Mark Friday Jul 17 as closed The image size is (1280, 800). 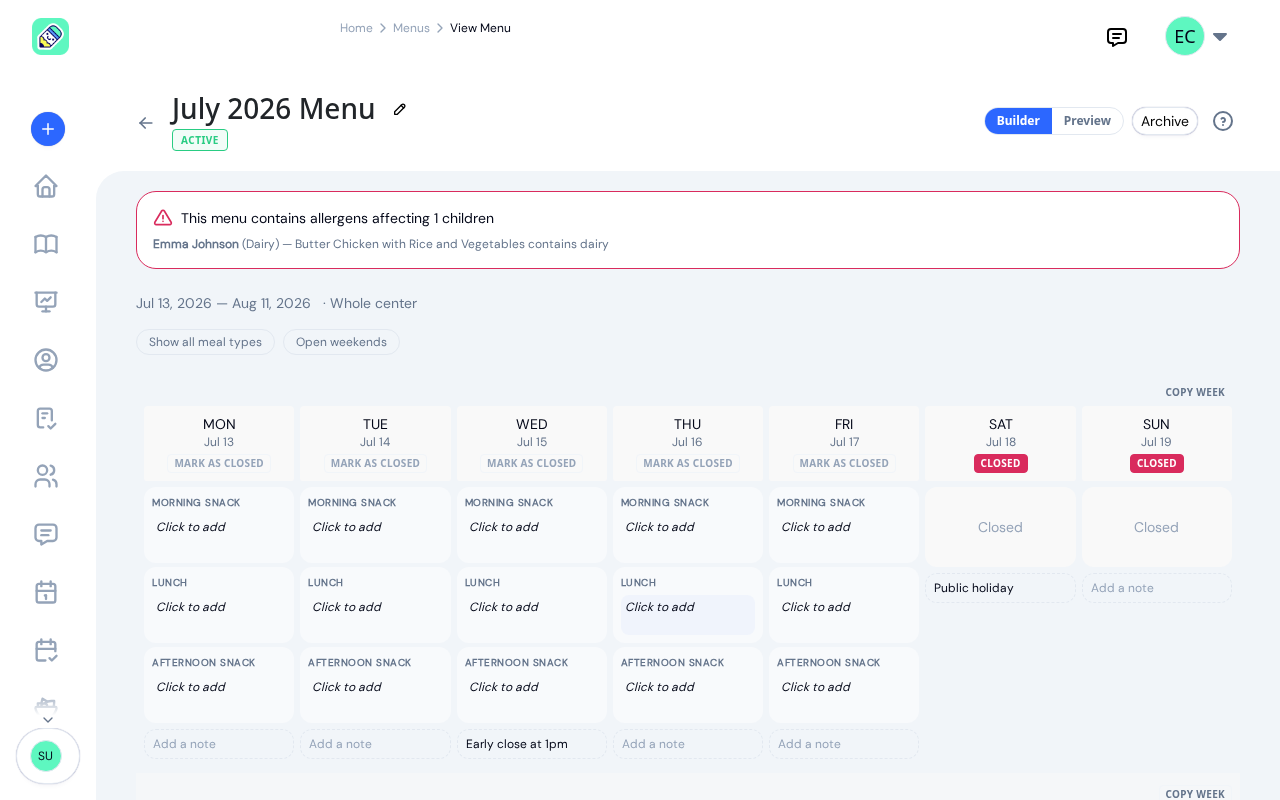[x=844, y=463]
